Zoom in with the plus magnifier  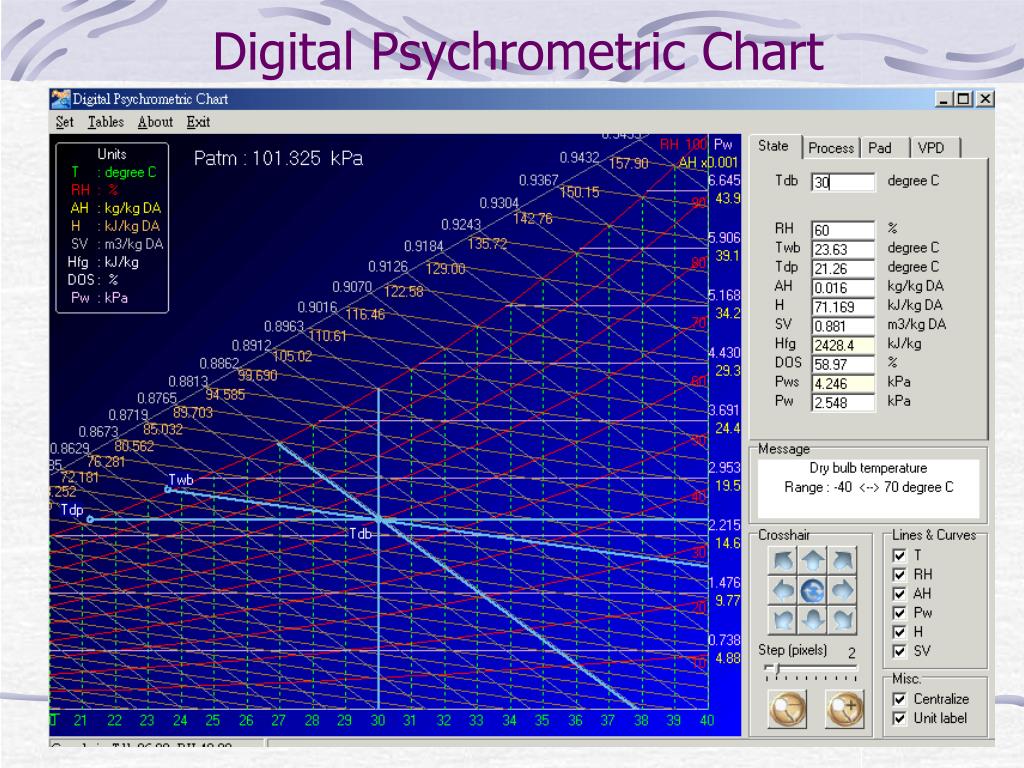pyautogui.click(x=844, y=709)
